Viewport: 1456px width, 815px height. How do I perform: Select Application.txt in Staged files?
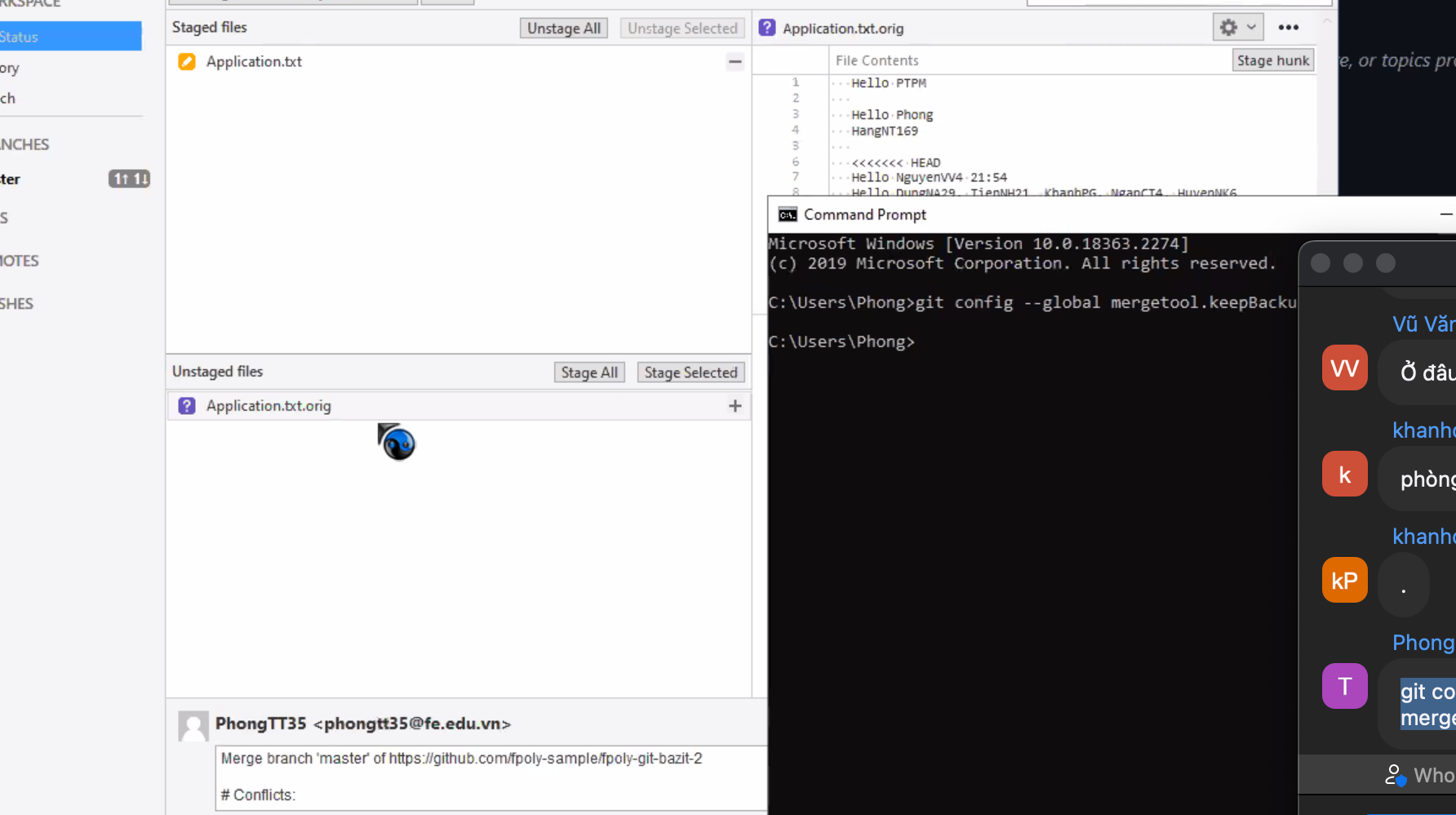tap(254, 61)
